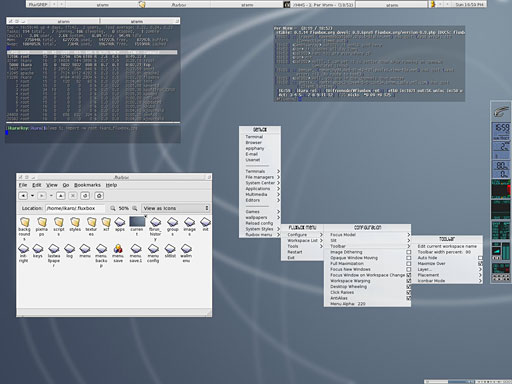Select the groups file icon
The image size is (512, 384).
click(172, 222)
